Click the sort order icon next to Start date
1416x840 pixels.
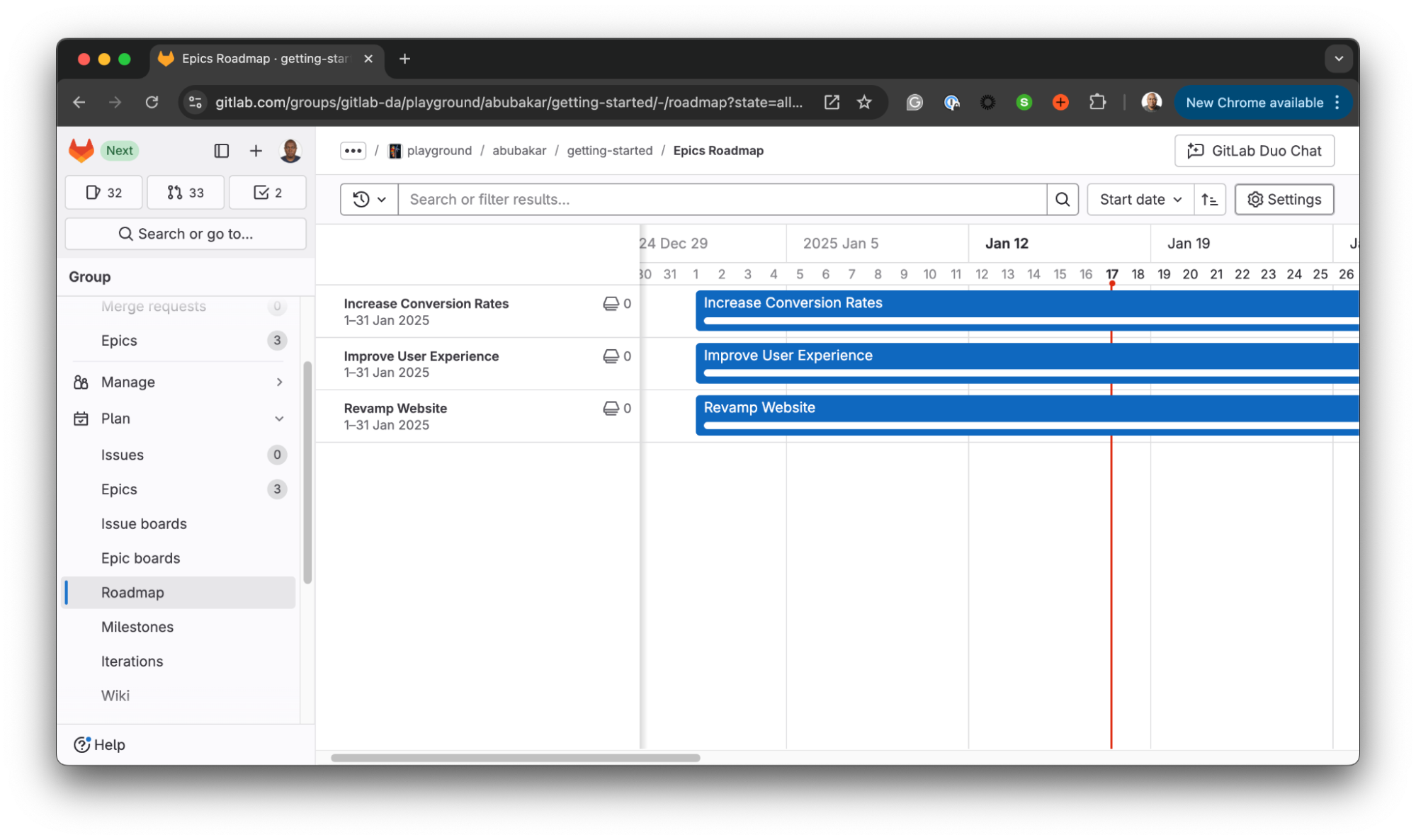(1209, 199)
